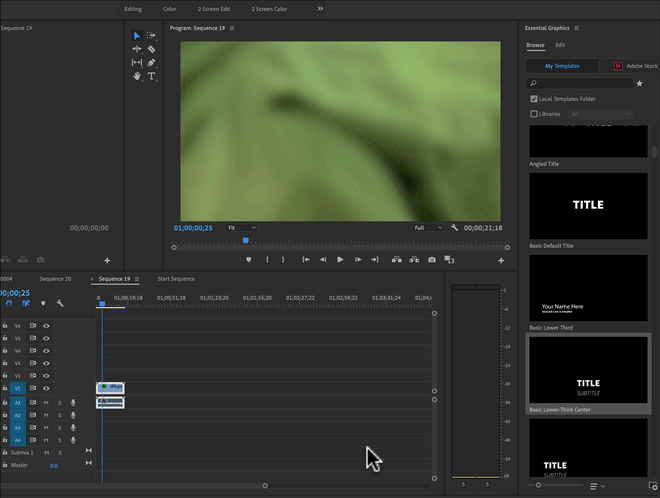Open the Full playback resolution dropdown
Viewport: 660px width, 498px height.
point(428,228)
